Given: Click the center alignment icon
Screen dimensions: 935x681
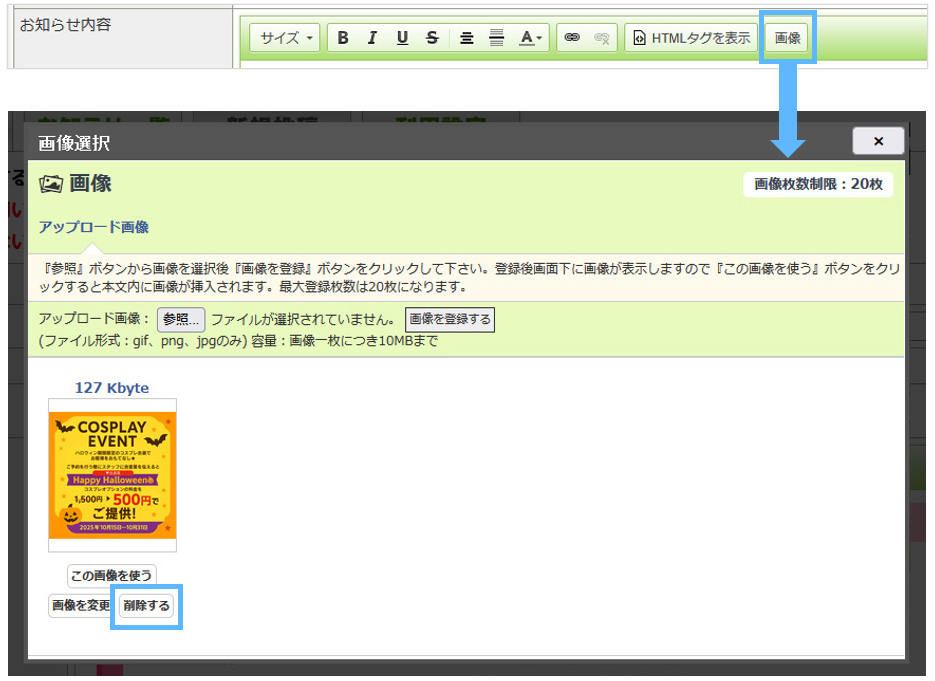Looking at the screenshot, I should pyautogui.click(x=466, y=38).
